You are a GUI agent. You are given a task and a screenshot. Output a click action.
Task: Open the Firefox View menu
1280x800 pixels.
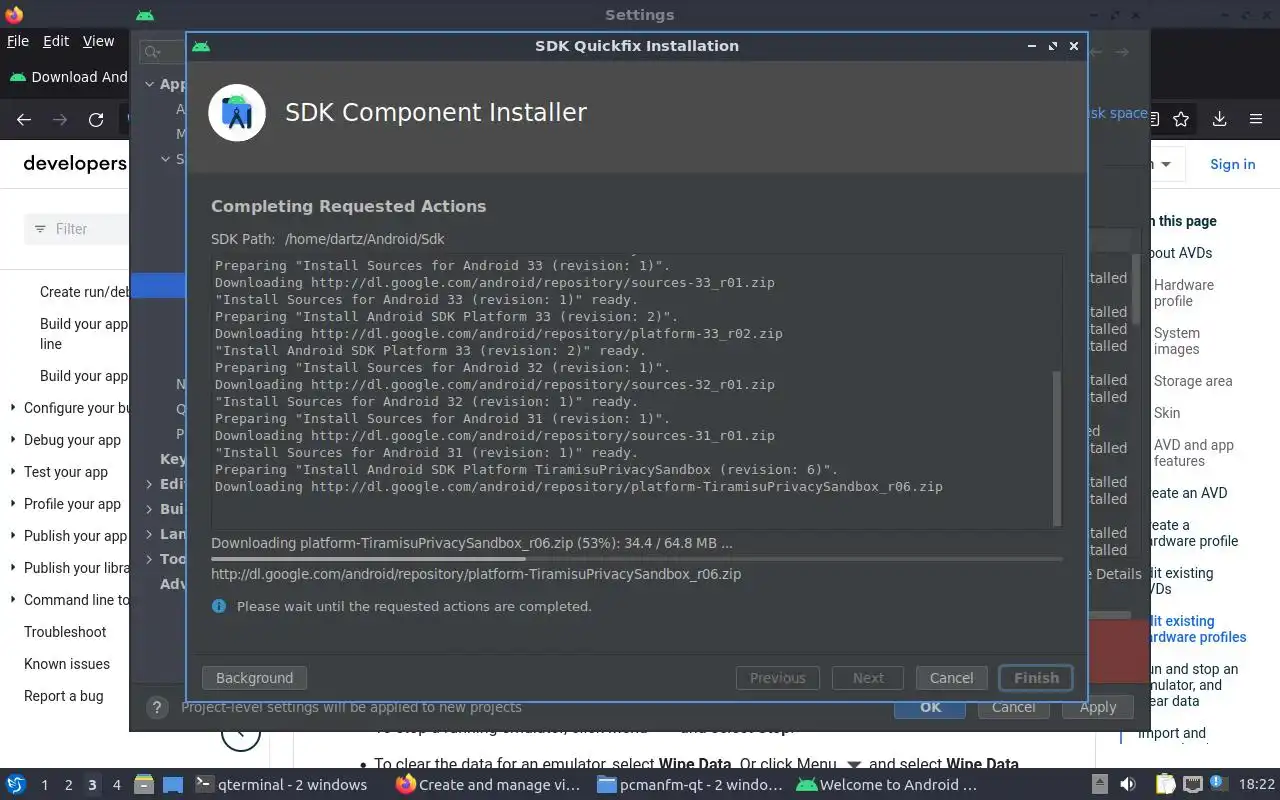[98, 41]
